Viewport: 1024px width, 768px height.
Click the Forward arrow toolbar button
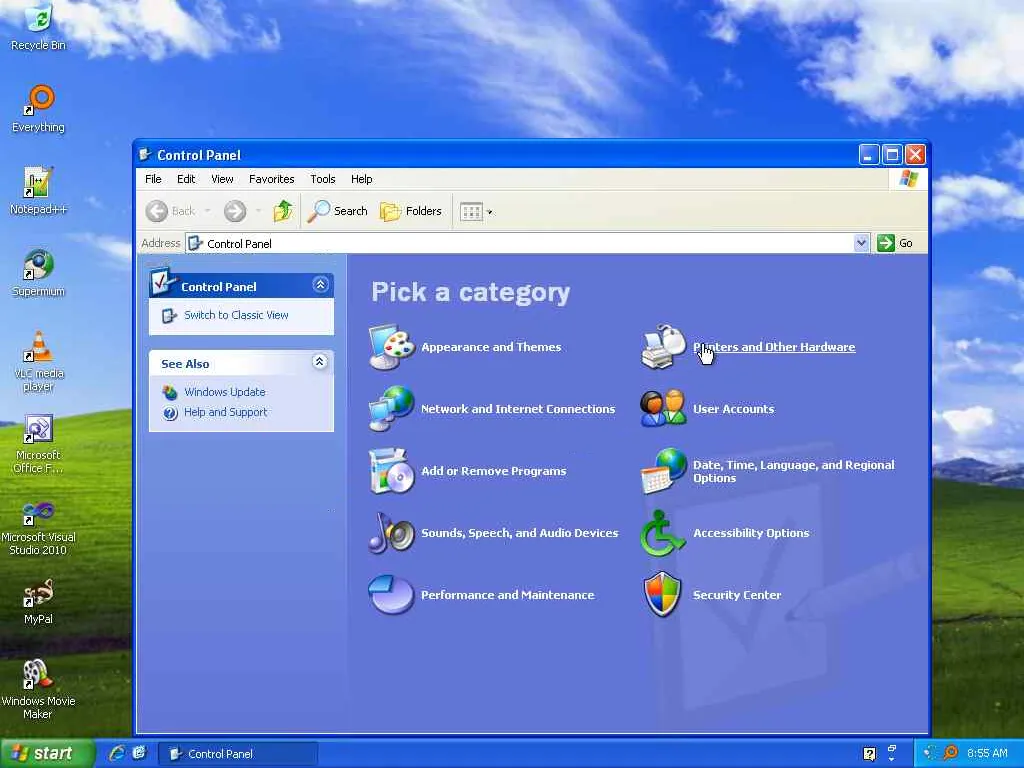pos(235,211)
